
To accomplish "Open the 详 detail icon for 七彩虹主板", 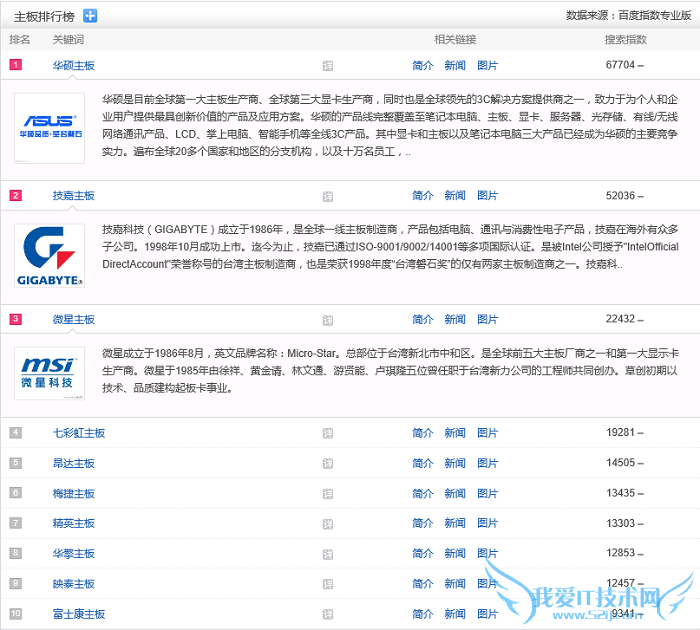I will tap(328, 433).
